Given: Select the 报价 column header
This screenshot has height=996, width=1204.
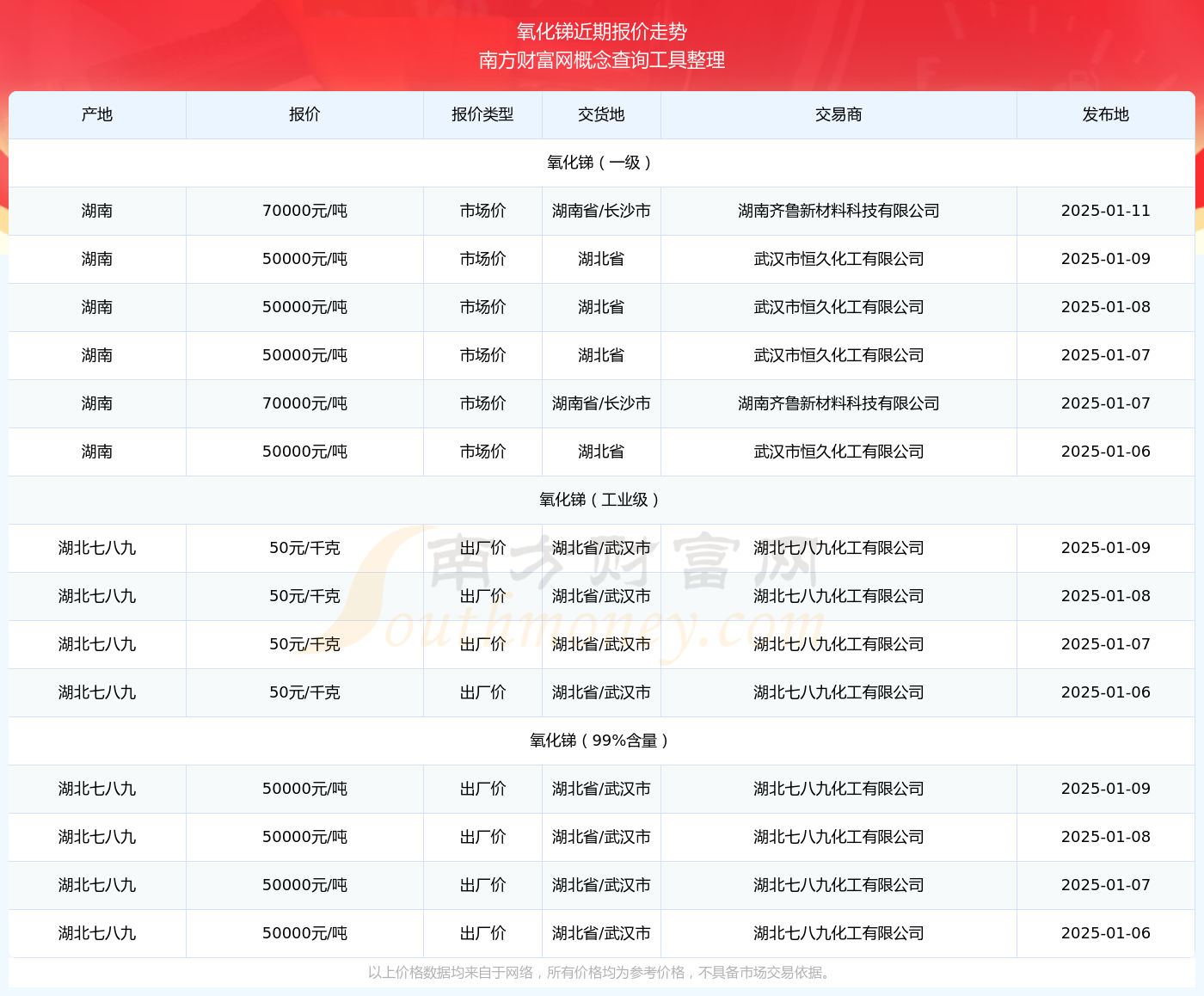Looking at the screenshot, I should [304, 114].
